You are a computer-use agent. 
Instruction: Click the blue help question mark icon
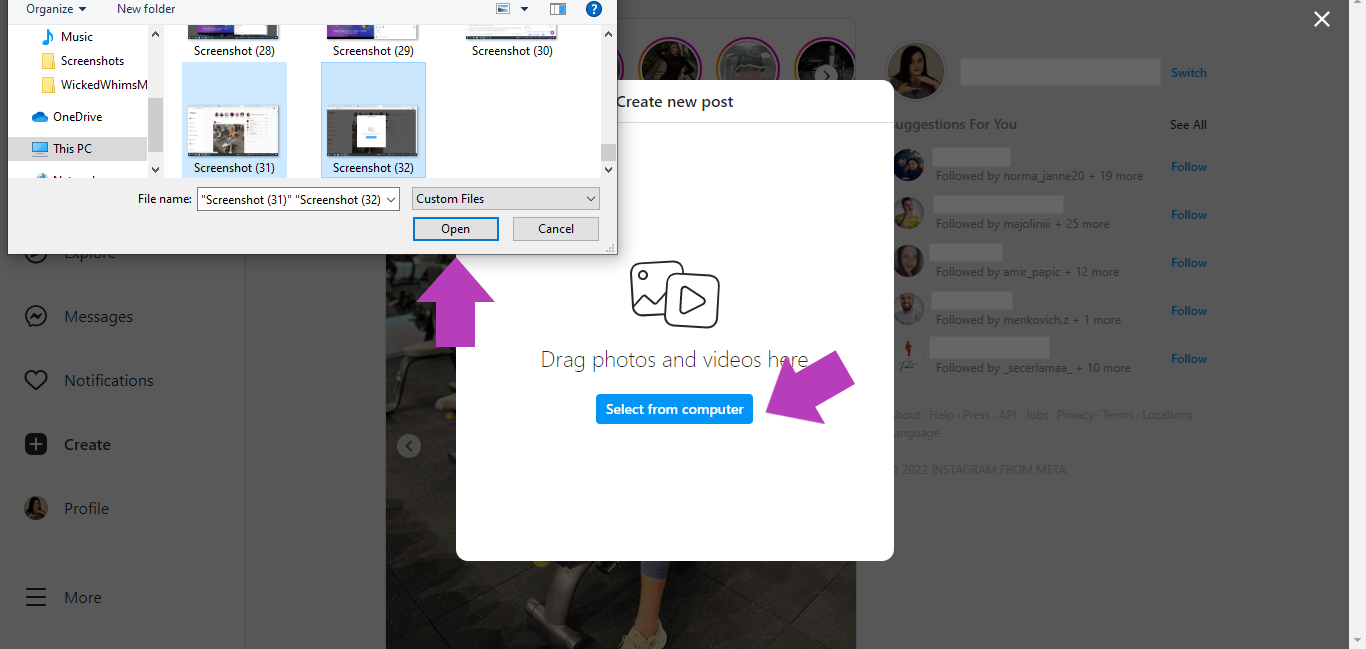click(593, 9)
